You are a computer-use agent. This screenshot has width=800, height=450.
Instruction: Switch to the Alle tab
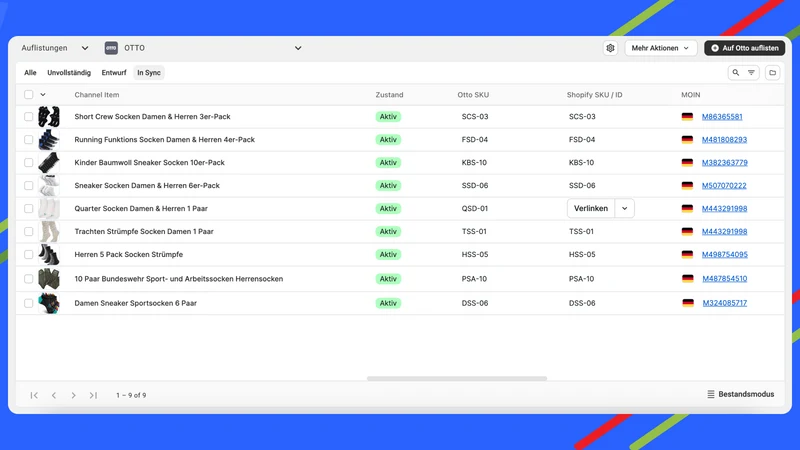(x=30, y=73)
